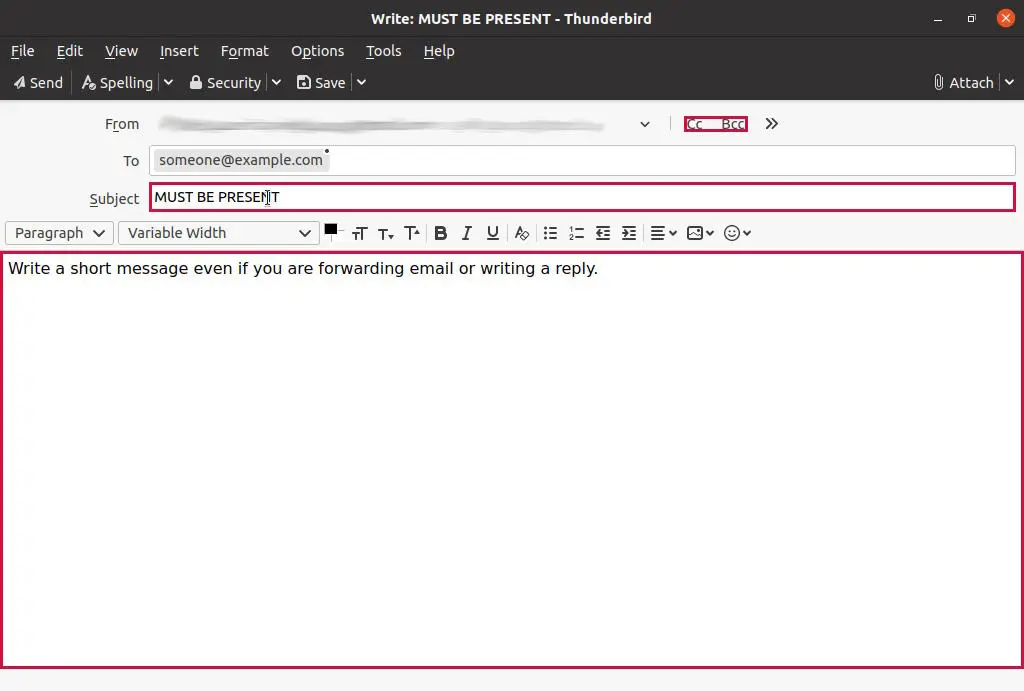Open the Tools menu

[383, 51]
